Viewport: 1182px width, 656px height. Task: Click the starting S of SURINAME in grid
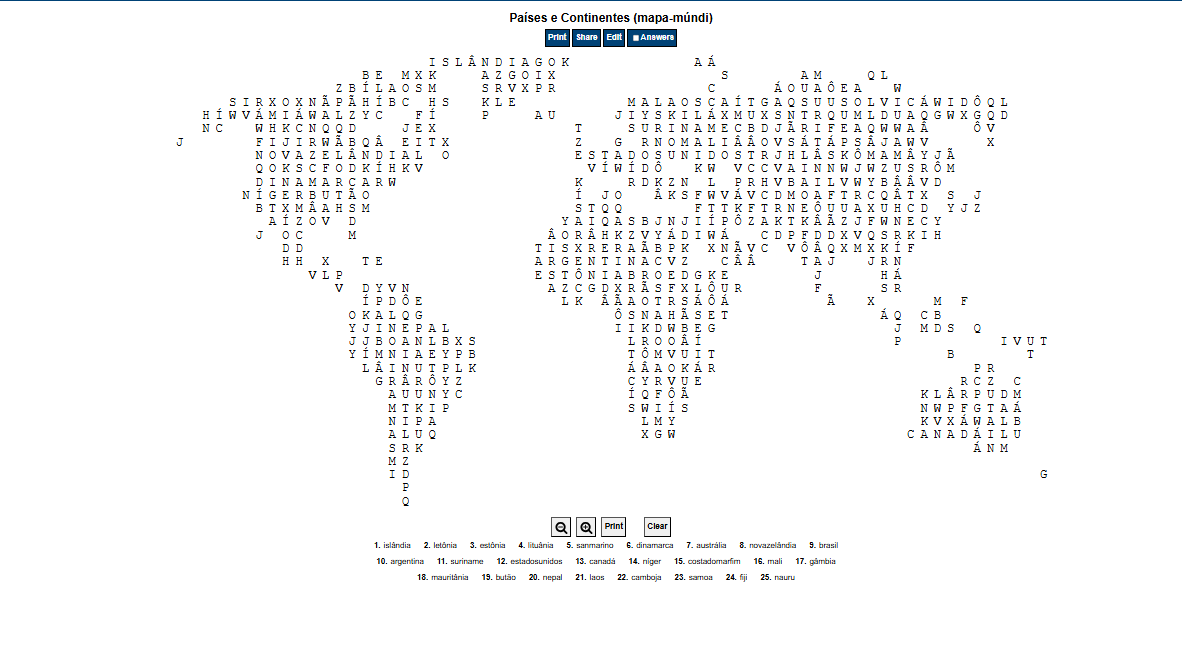(631, 129)
